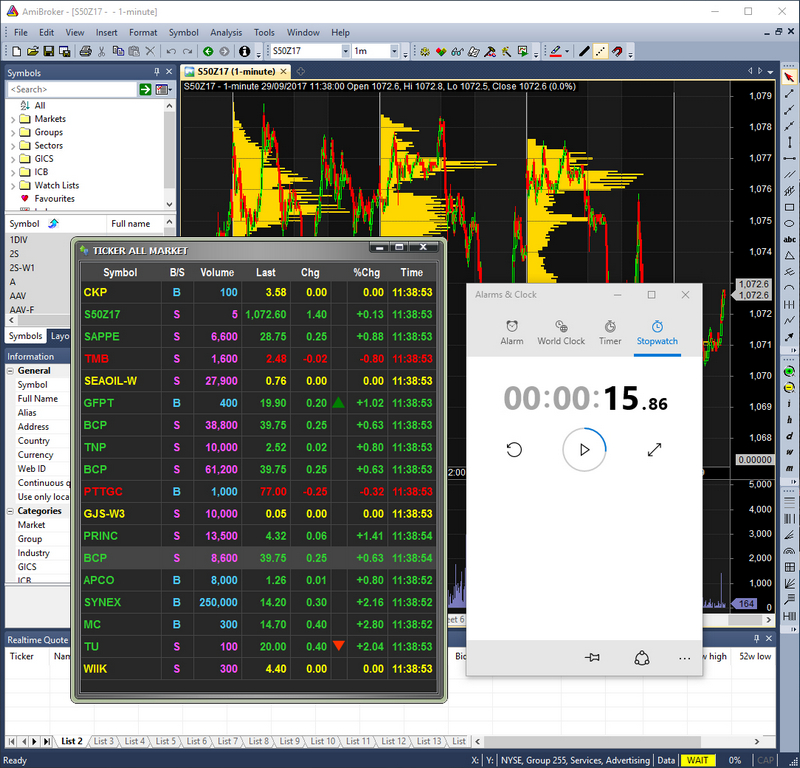
Task: Select the abc text drawing tool
Action: pos(789,239)
